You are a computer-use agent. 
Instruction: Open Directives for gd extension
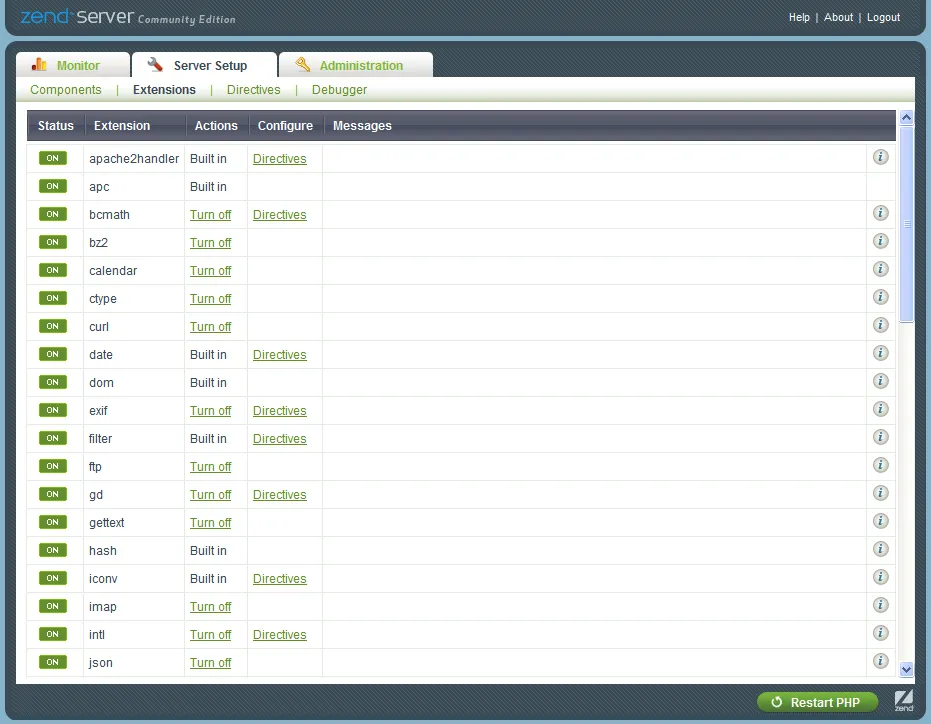point(280,495)
